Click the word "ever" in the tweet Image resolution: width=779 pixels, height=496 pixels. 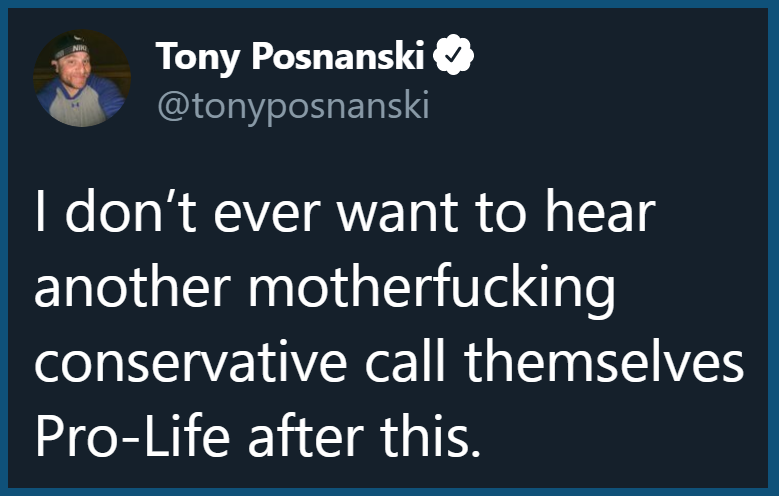(x=267, y=214)
